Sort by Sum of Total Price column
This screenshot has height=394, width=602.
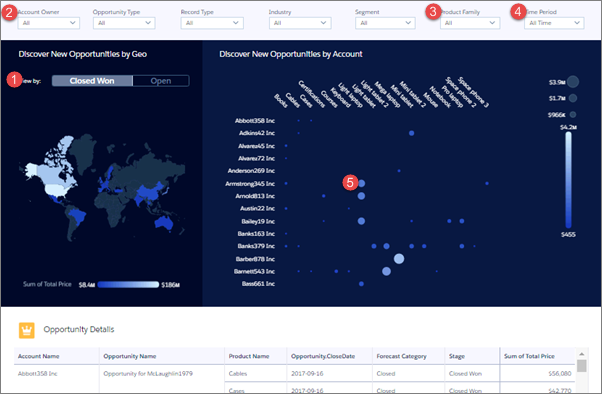pyautogui.click(x=529, y=356)
